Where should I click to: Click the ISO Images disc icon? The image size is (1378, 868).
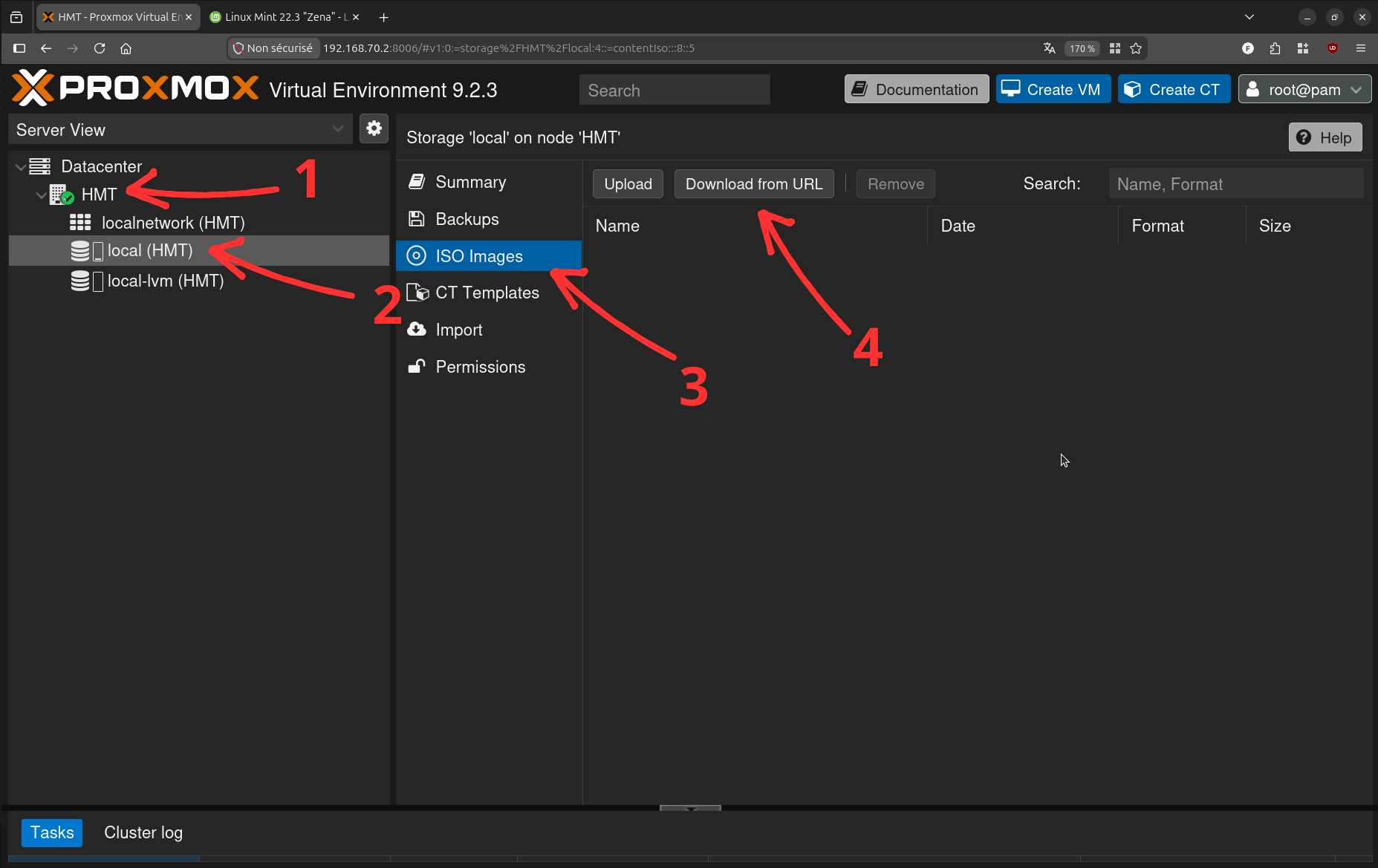(x=417, y=256)
